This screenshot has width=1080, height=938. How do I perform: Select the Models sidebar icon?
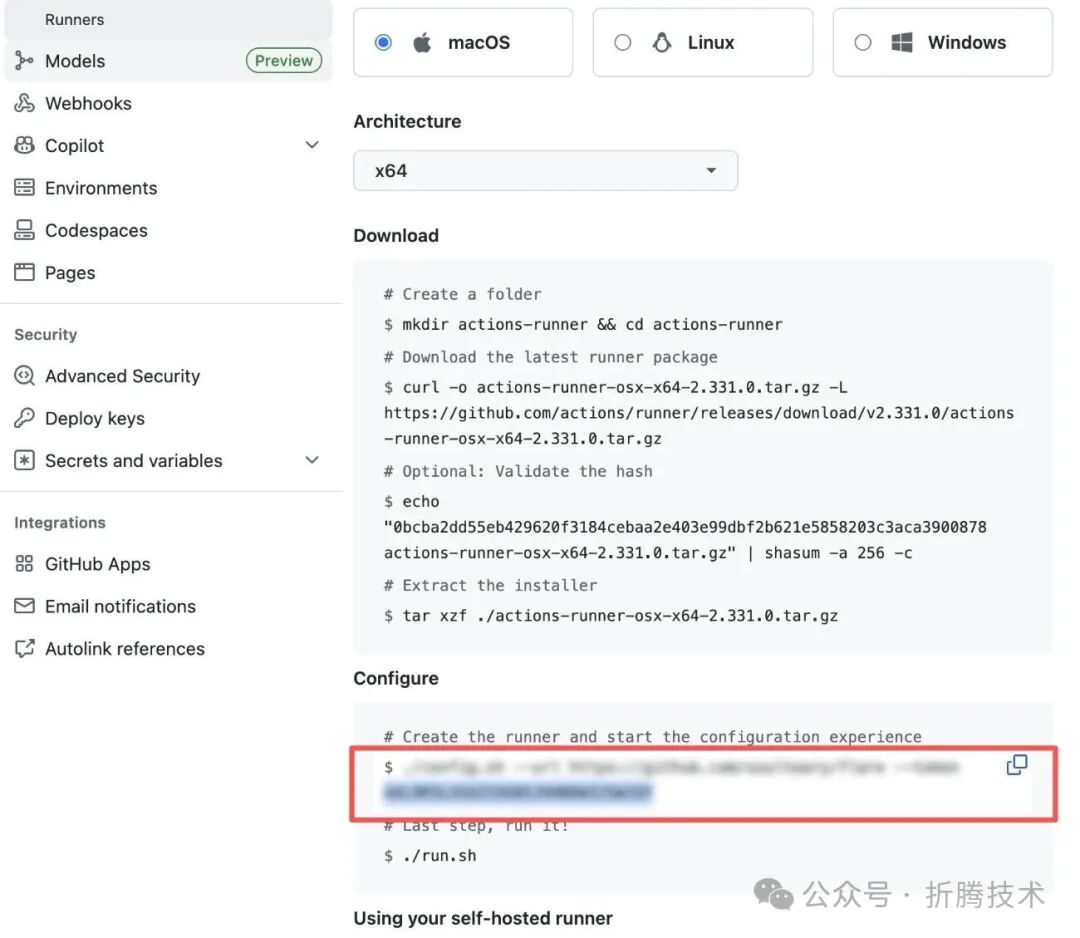pyautogui.click(x=24, y=61)
